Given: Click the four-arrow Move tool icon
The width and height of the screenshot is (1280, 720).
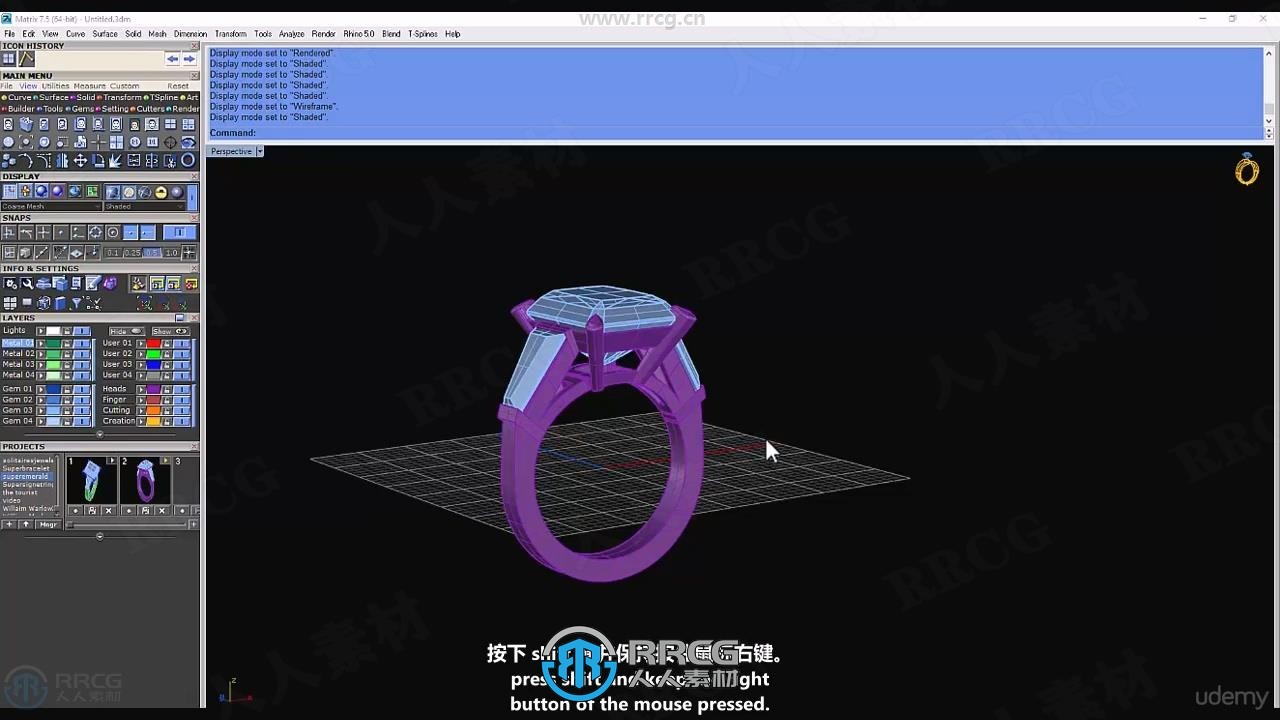Looking at the screenshot, I should [x=80, y=160].
